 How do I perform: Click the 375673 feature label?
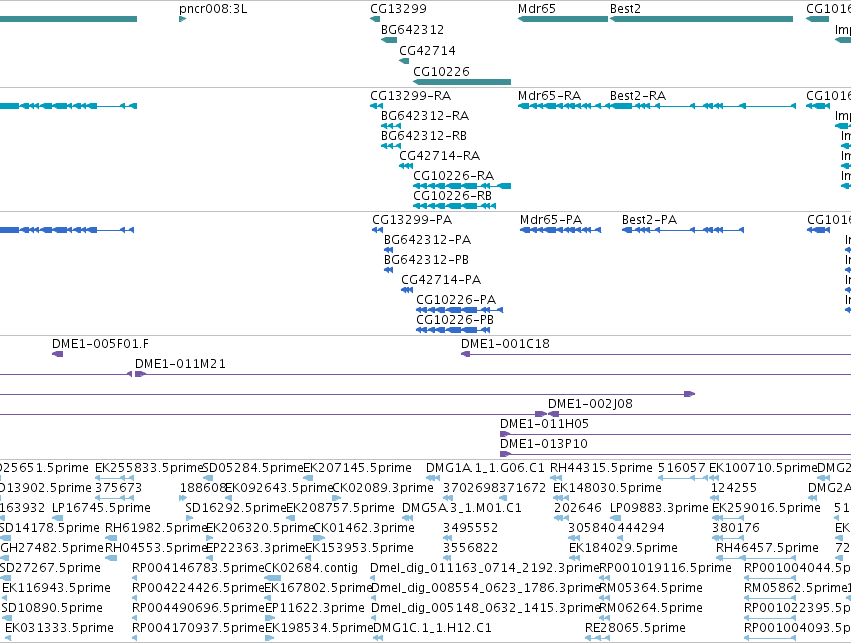[x=118, y=488]
